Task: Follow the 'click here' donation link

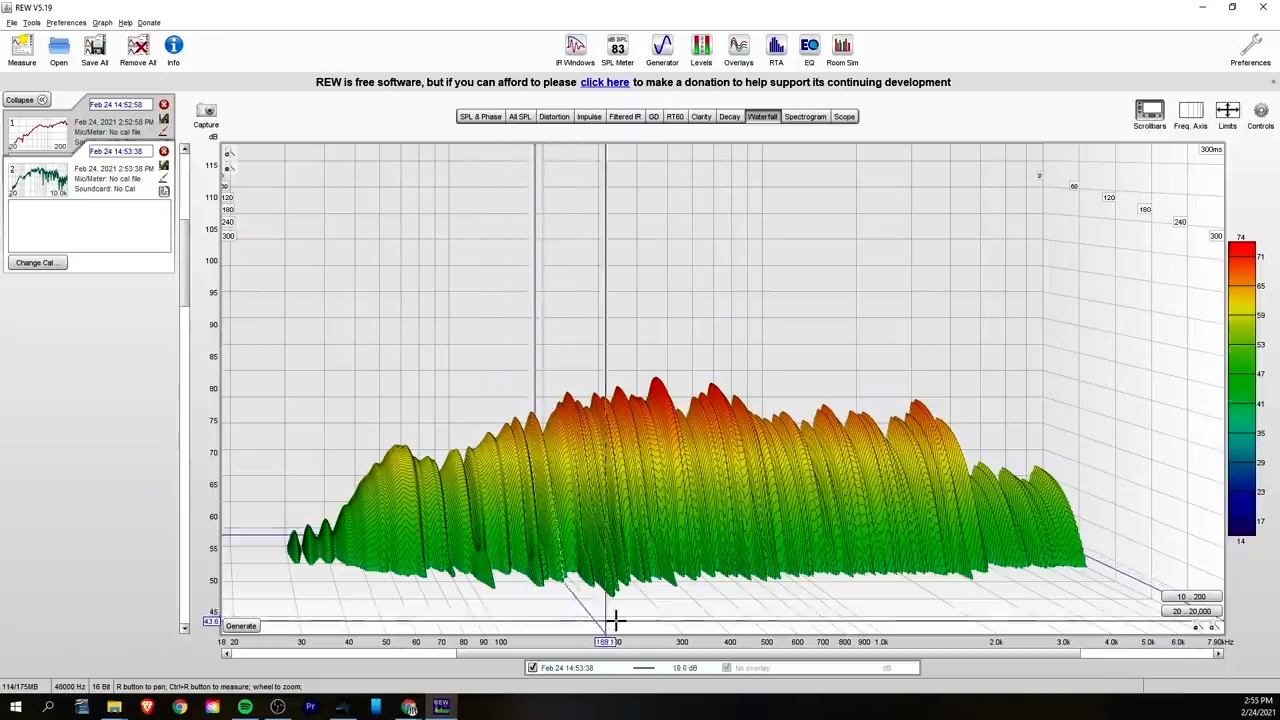Action: click(604, 82)
